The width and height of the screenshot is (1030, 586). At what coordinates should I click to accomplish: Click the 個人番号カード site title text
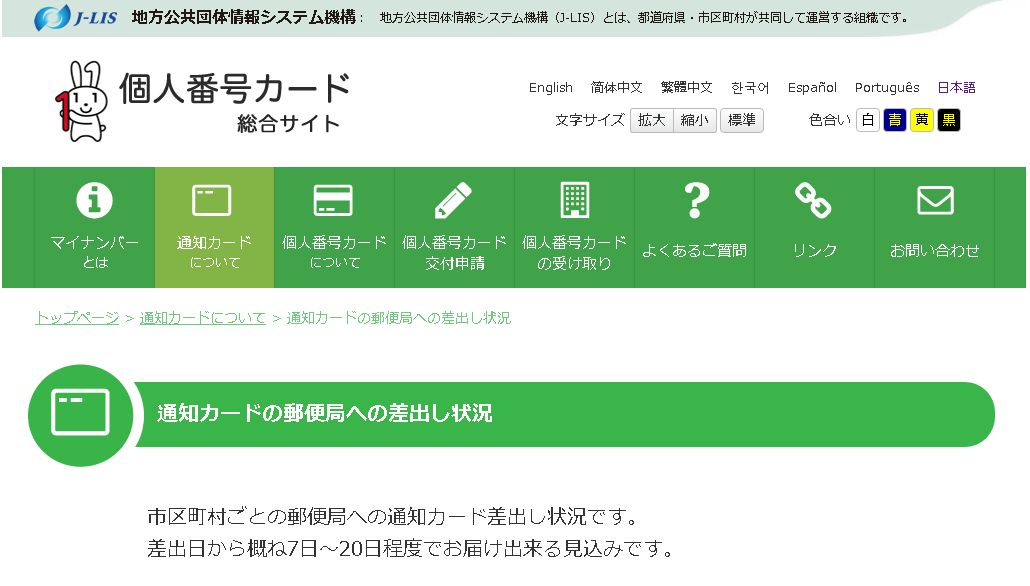point(235,87)
